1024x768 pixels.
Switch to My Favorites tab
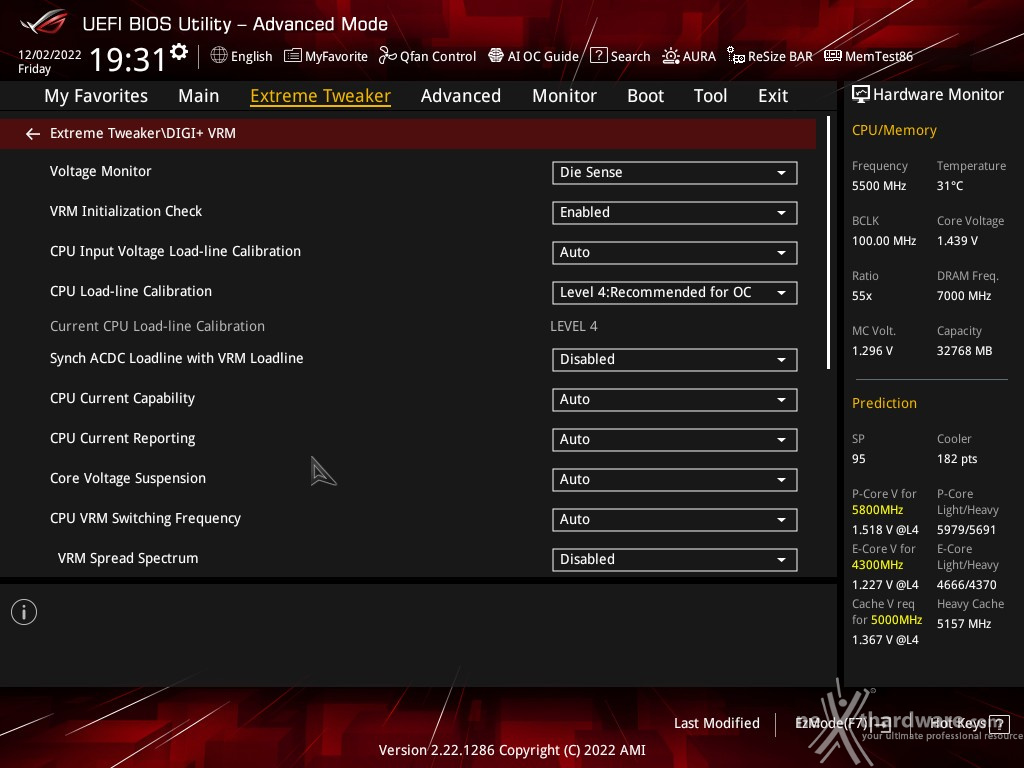(x=96, y=96)
